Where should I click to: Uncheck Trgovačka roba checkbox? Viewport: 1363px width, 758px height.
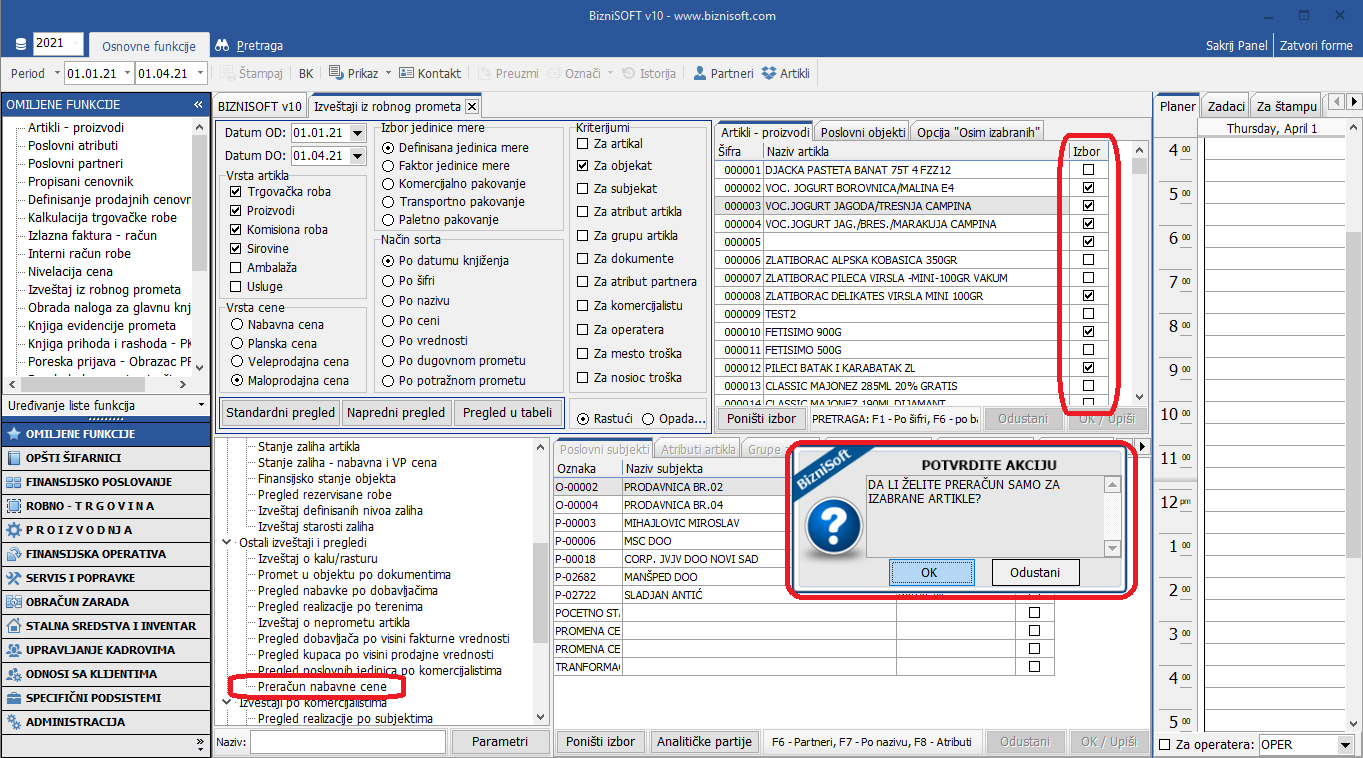236,192
